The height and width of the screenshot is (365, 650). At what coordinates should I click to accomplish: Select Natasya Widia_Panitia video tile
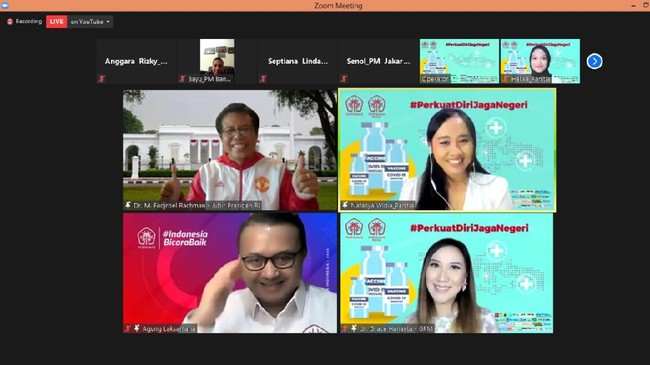(x=447, y=150)
